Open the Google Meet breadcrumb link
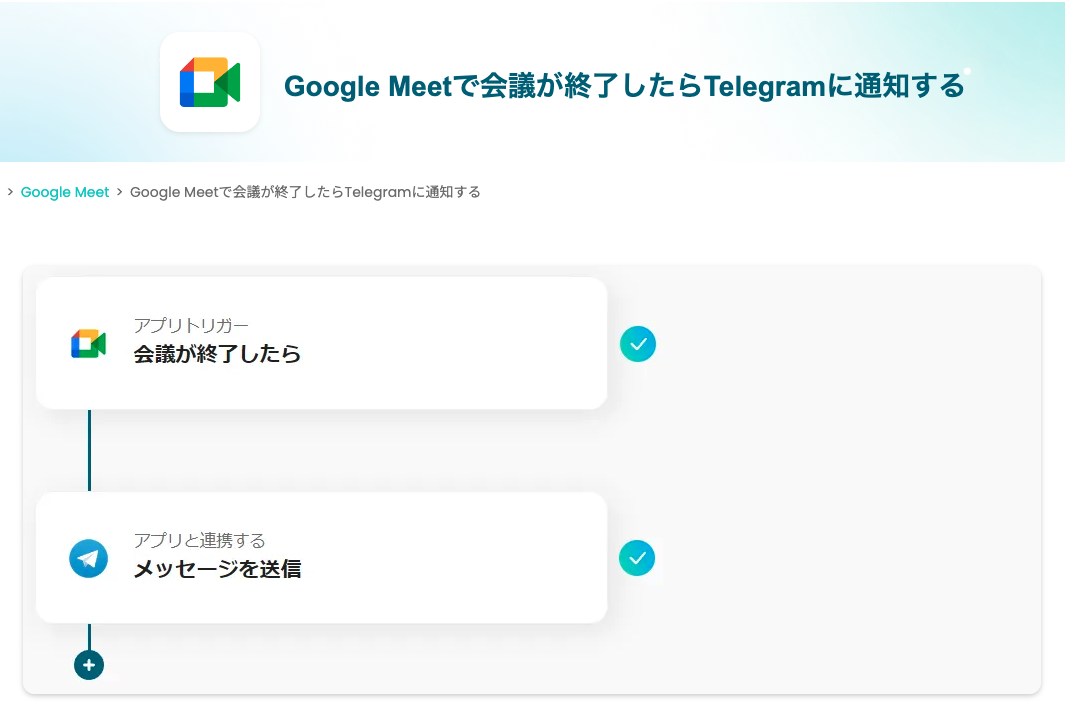 (65, 192)
